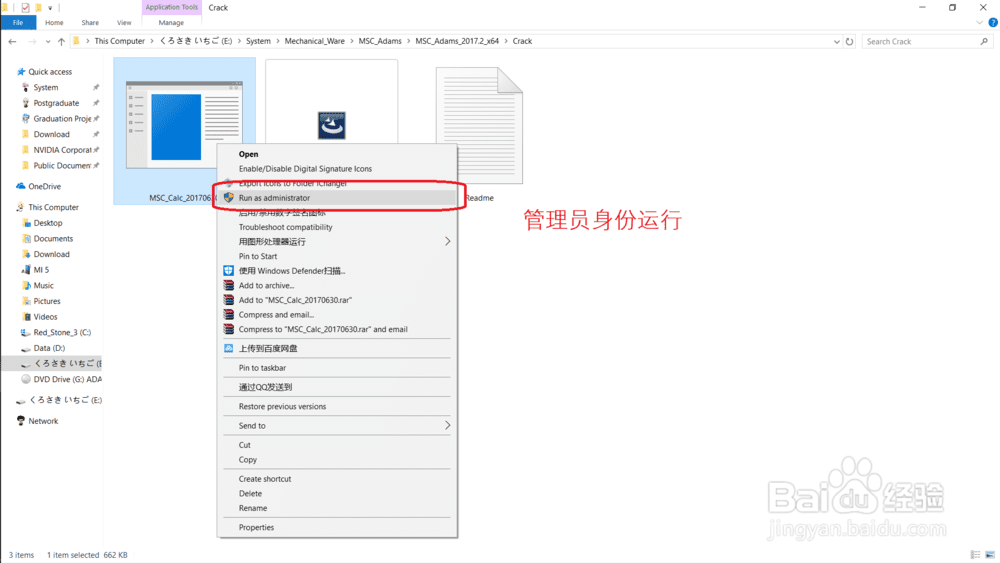1000x563 pixels.
Task: Choose Add to "MSC_Calc_20170630.rar"
Action: tap(337, 300)
